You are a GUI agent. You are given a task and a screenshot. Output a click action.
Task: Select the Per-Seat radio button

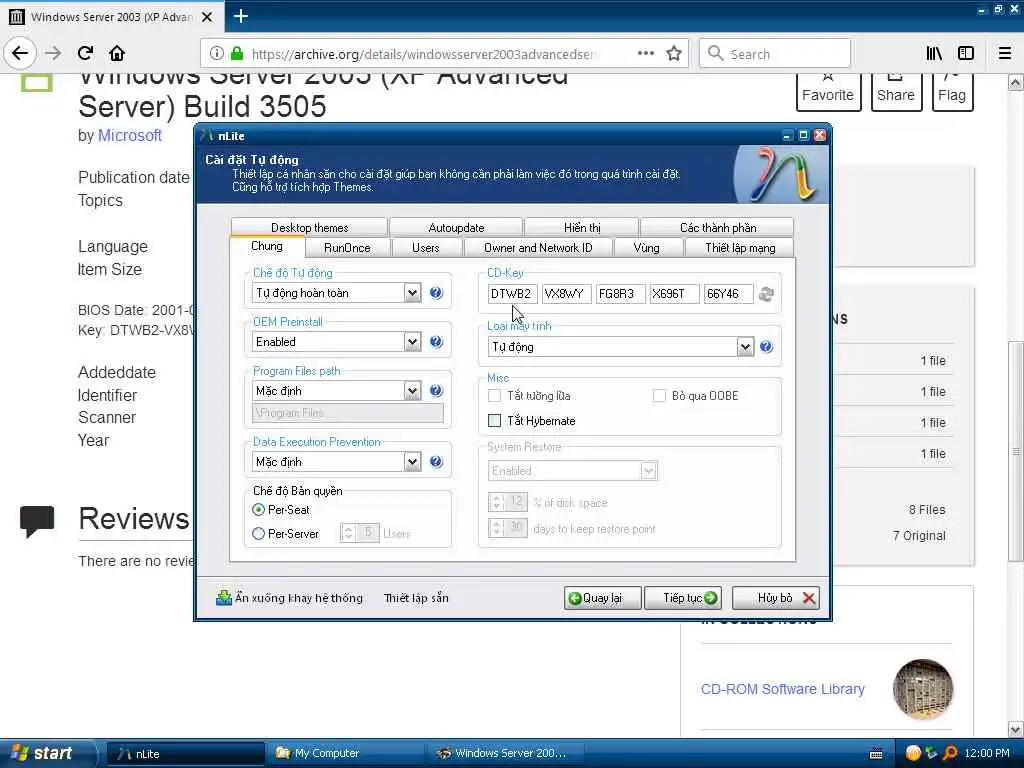[x=259, y=509]
